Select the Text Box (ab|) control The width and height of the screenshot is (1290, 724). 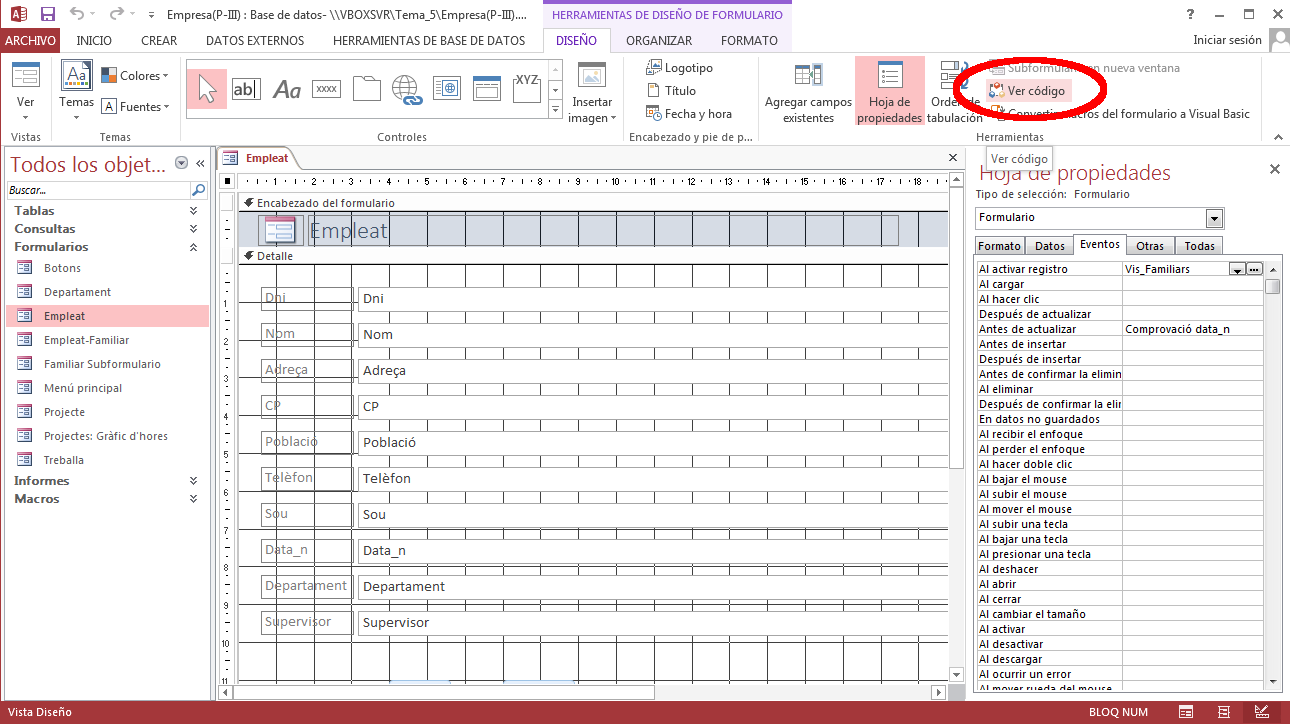click(x=246, y=89)
